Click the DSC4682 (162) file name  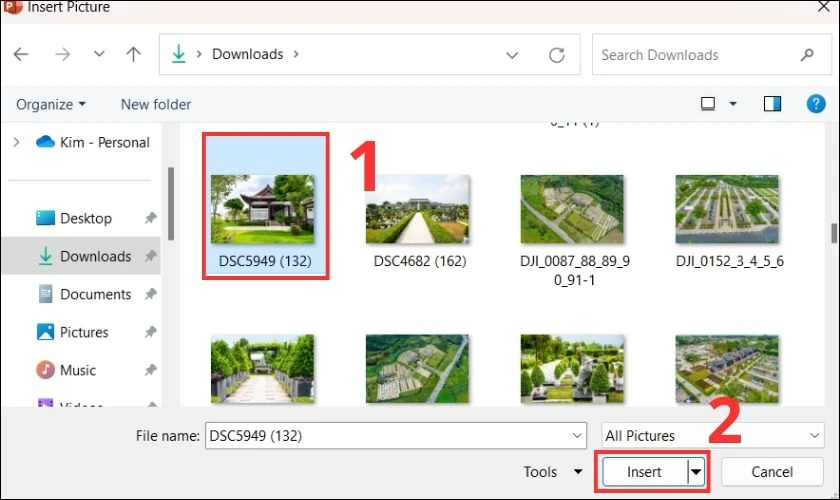click(x=420, y=261)
